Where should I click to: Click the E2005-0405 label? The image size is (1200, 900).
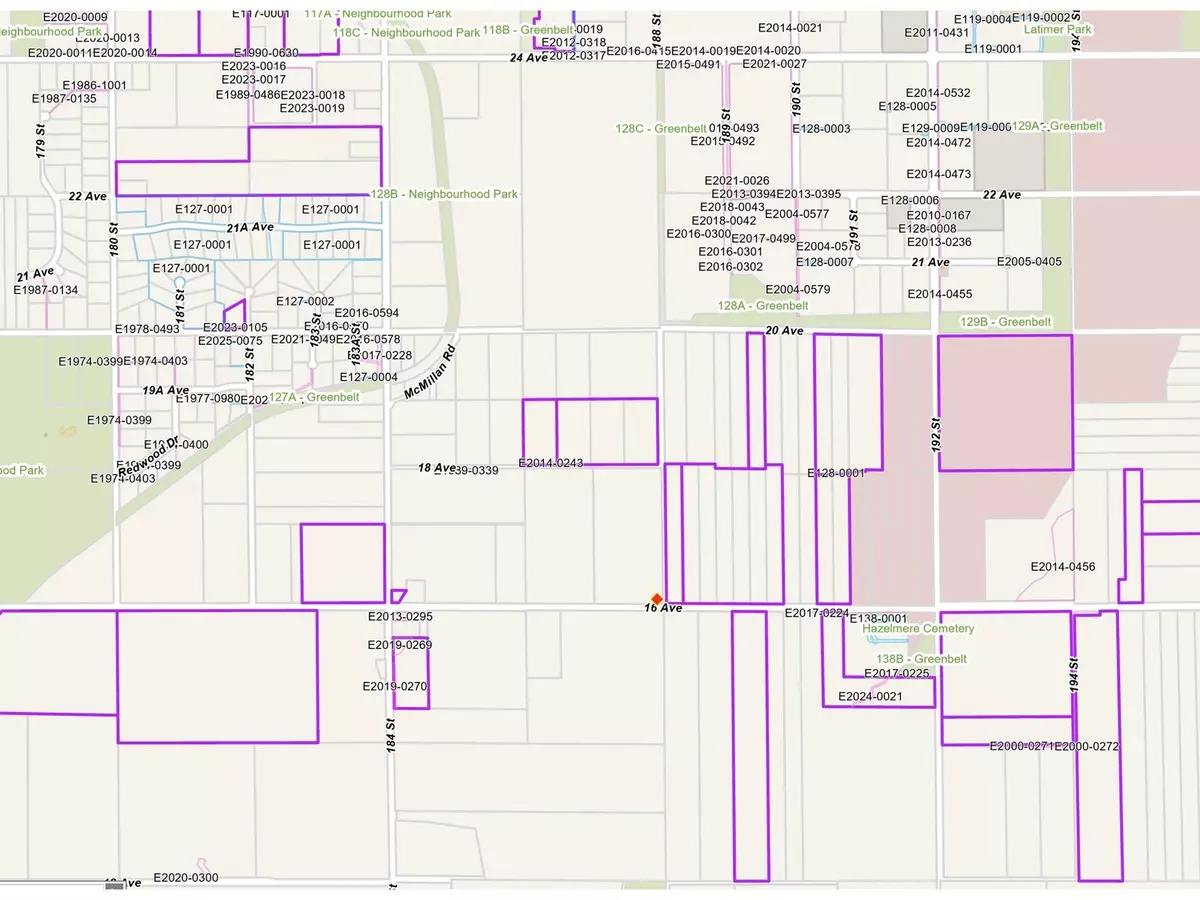(x=1029, y=262)
